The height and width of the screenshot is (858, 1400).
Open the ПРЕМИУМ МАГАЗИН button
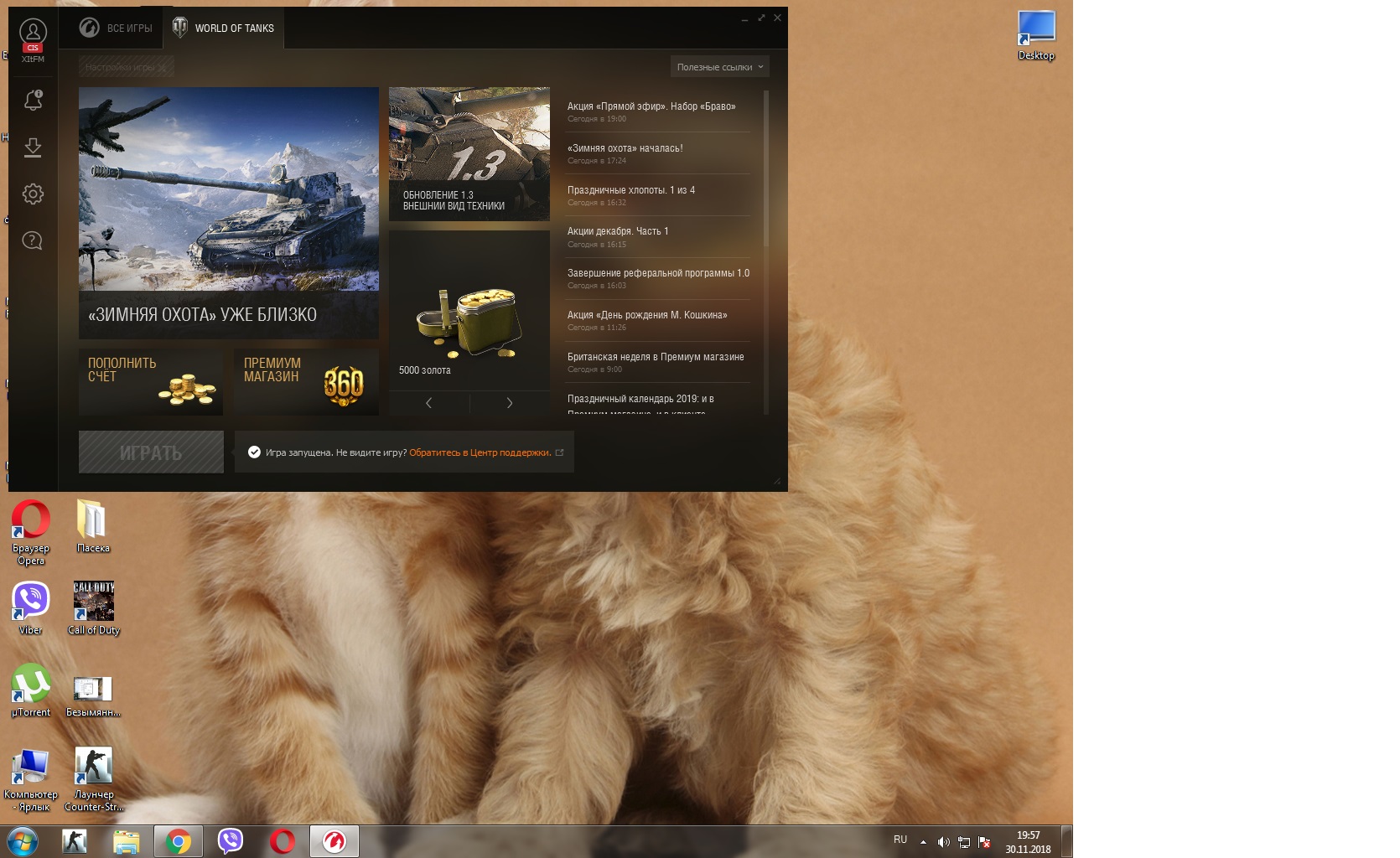tap(306, 382)
